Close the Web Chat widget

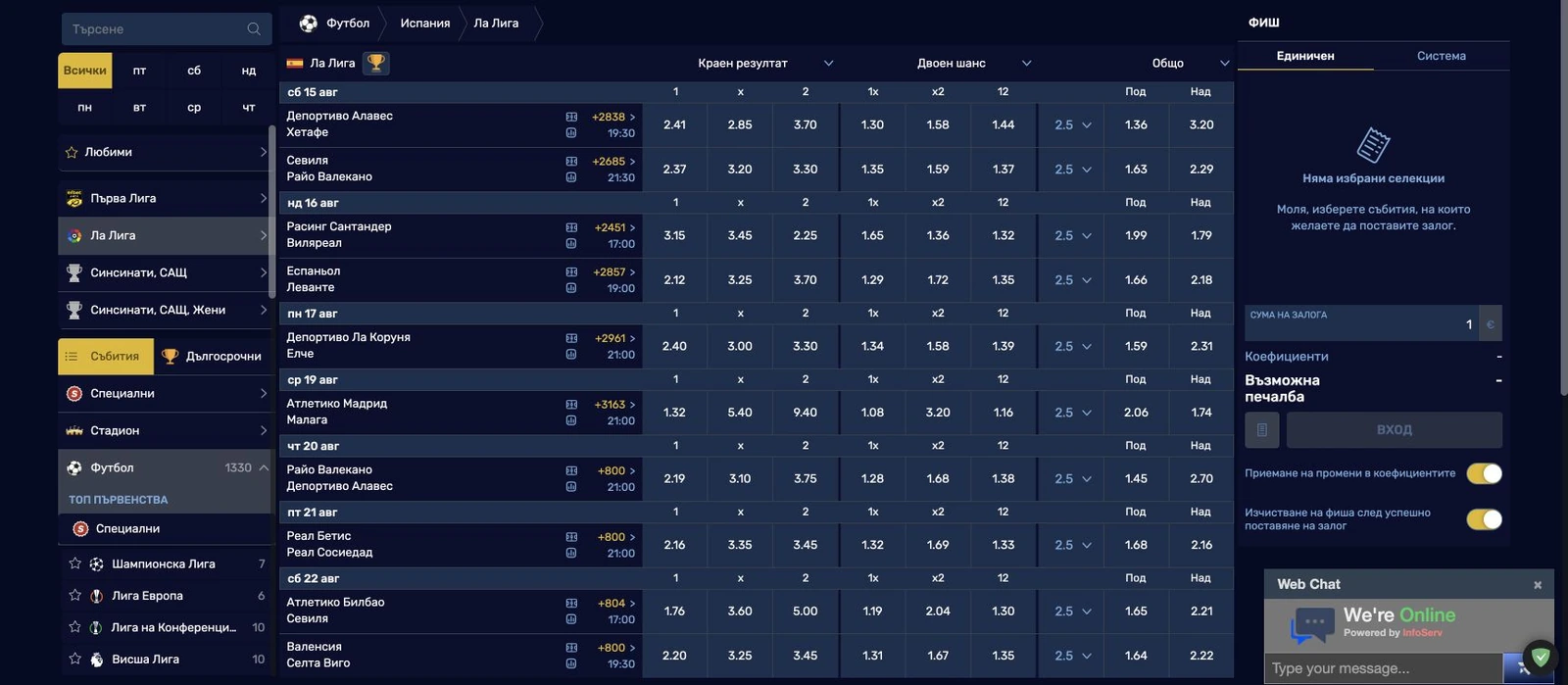point(1538,585)
